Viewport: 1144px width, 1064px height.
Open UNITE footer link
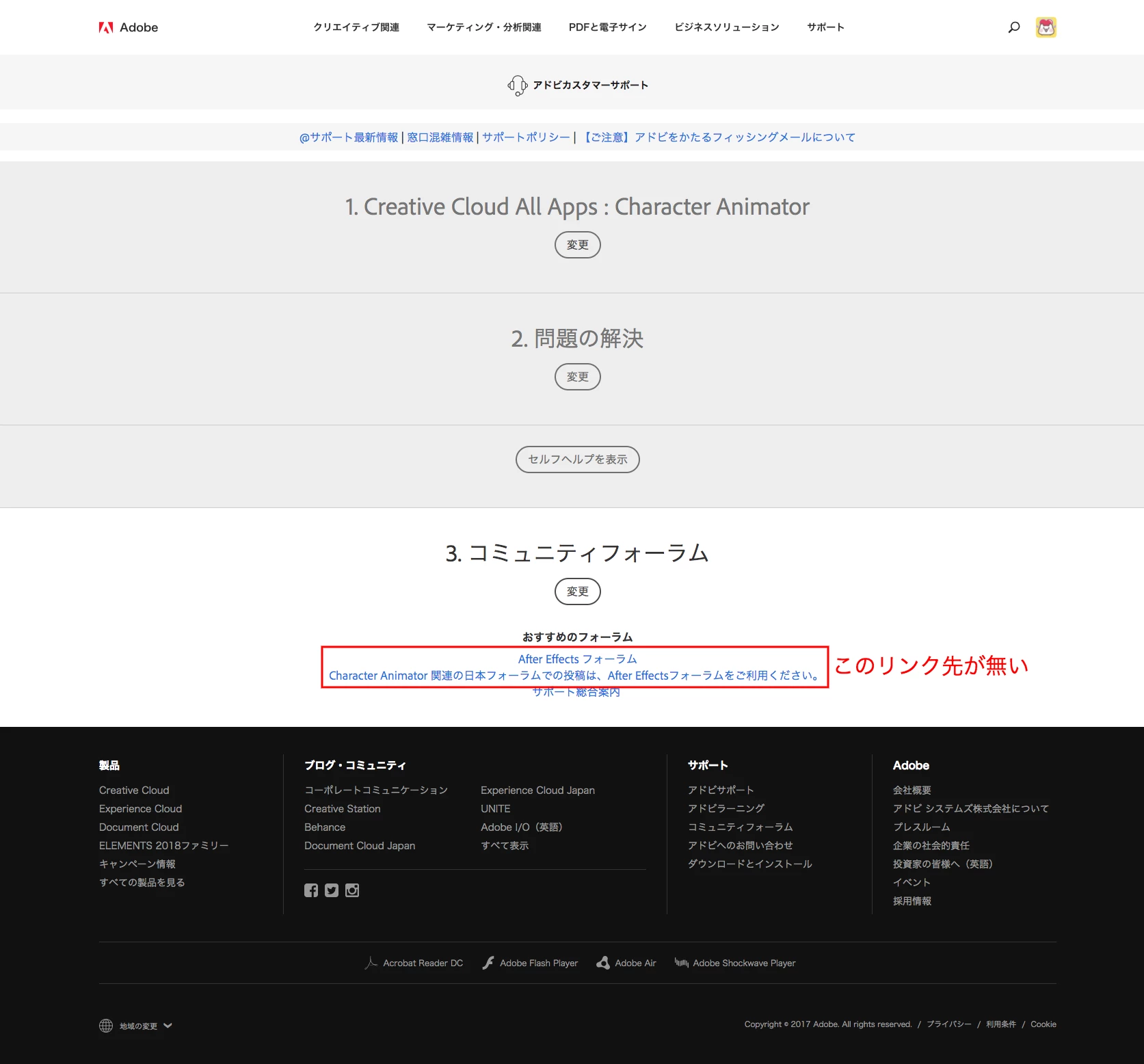496,809
